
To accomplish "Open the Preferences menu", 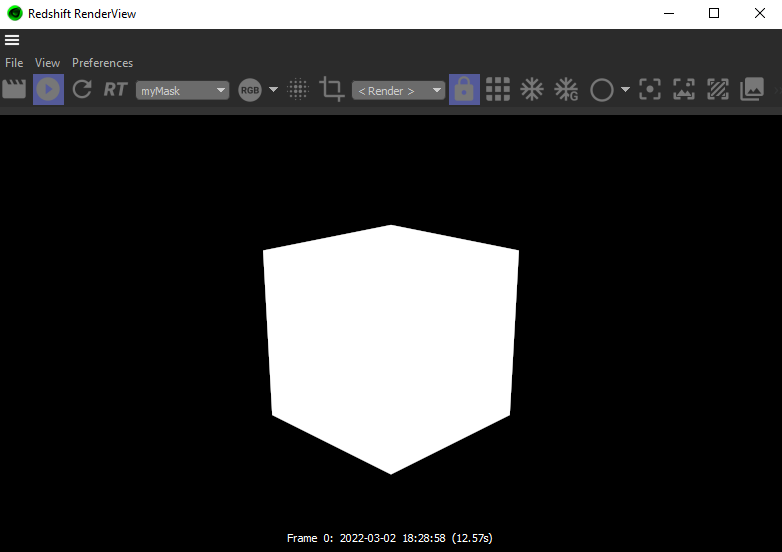I will point(102,63).
